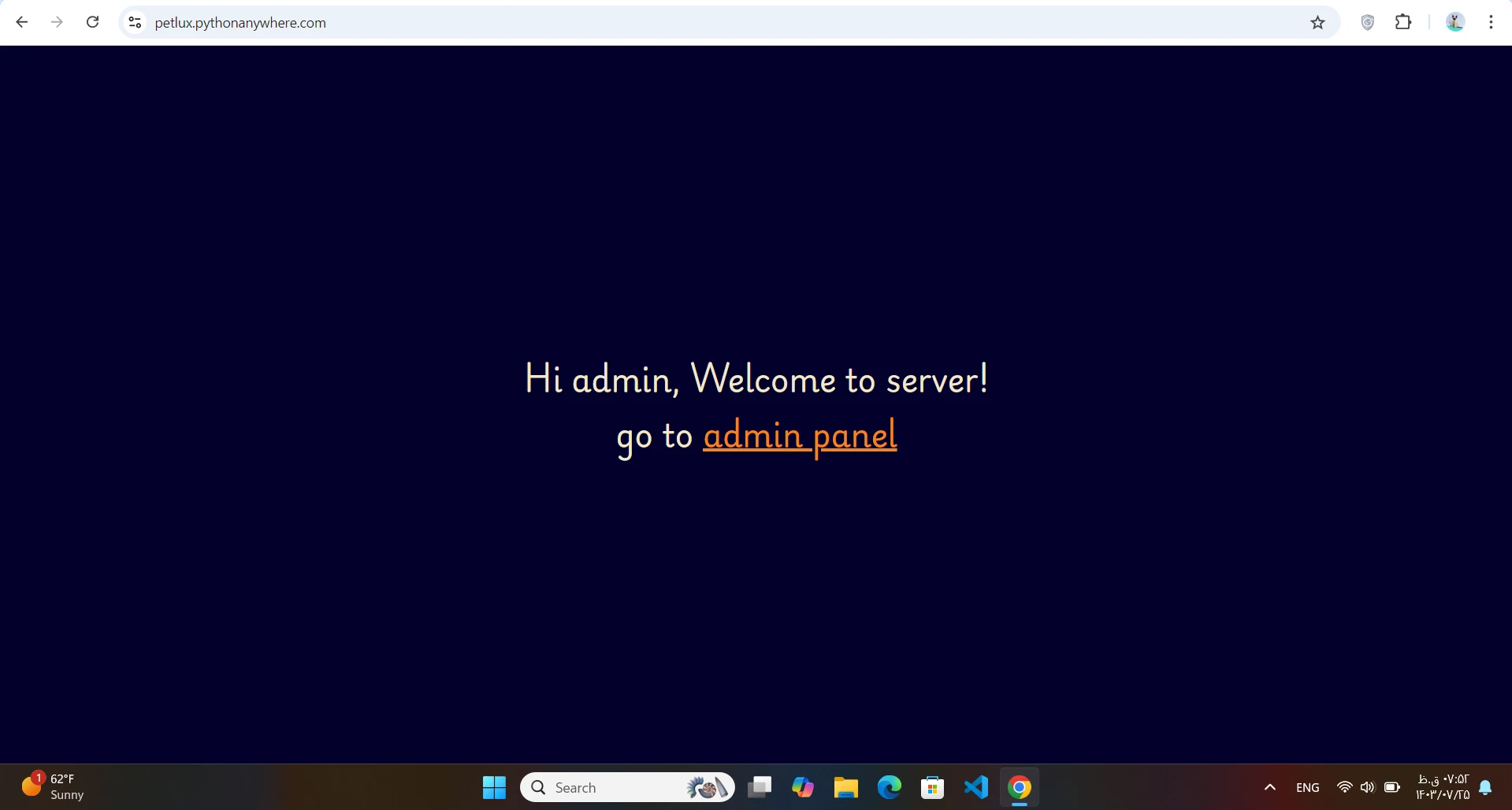Click the browser forward arrow
This screenshot has height=810, width=1512.
click(x=57, y=22)
